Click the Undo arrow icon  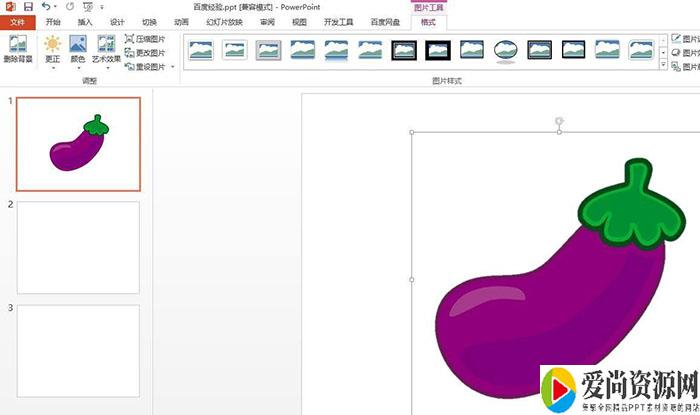[x=46, y=6]
